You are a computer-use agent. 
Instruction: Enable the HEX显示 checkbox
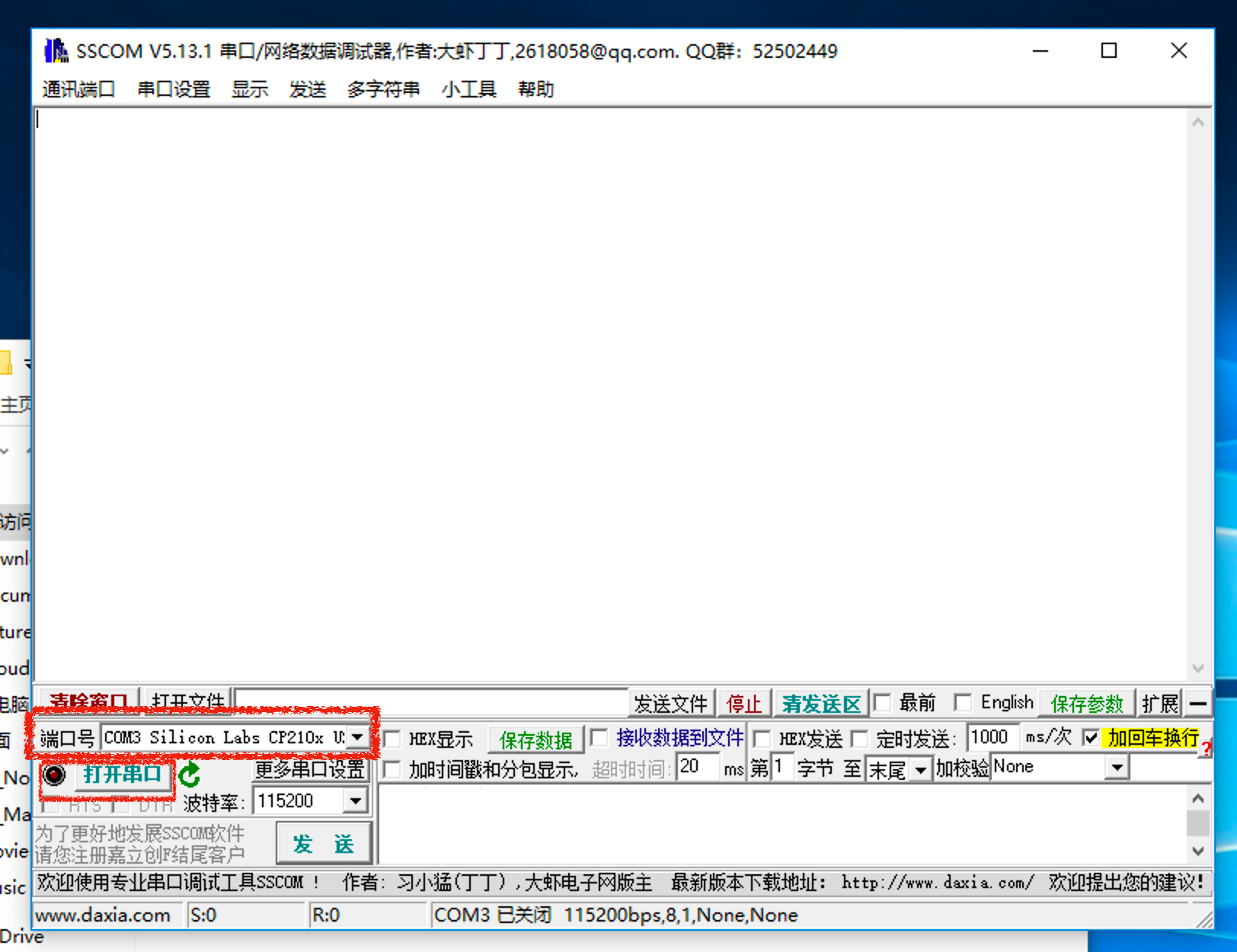(392, 739)
